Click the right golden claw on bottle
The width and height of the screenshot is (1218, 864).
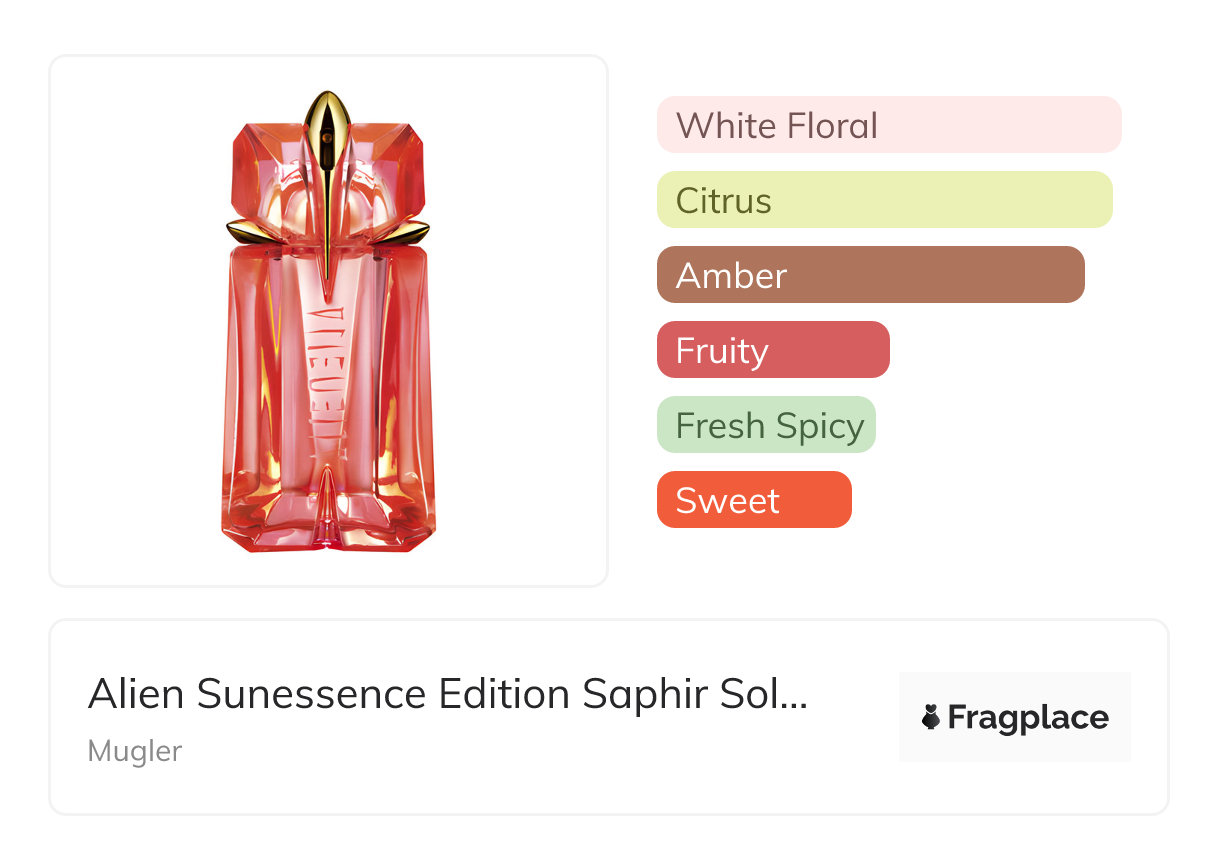[x=411, y=232]
